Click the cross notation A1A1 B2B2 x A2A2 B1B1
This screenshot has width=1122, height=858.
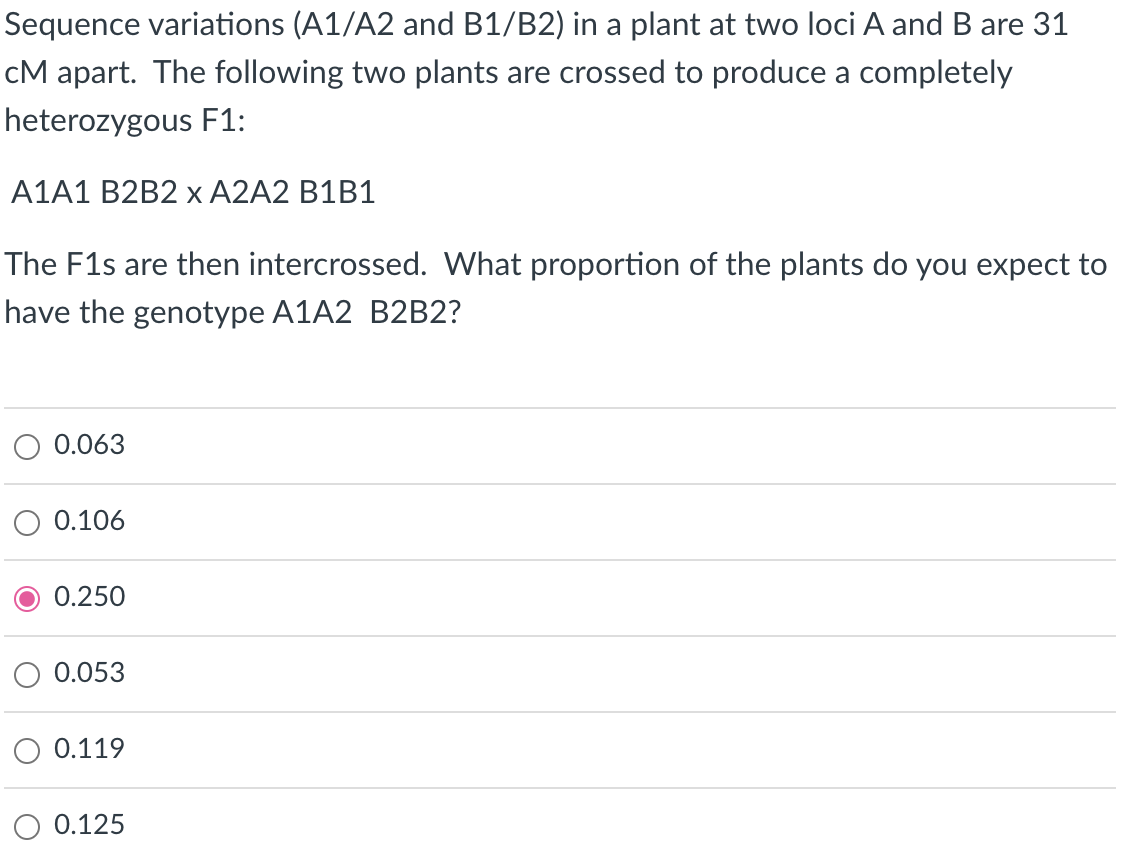pos(193,192)
